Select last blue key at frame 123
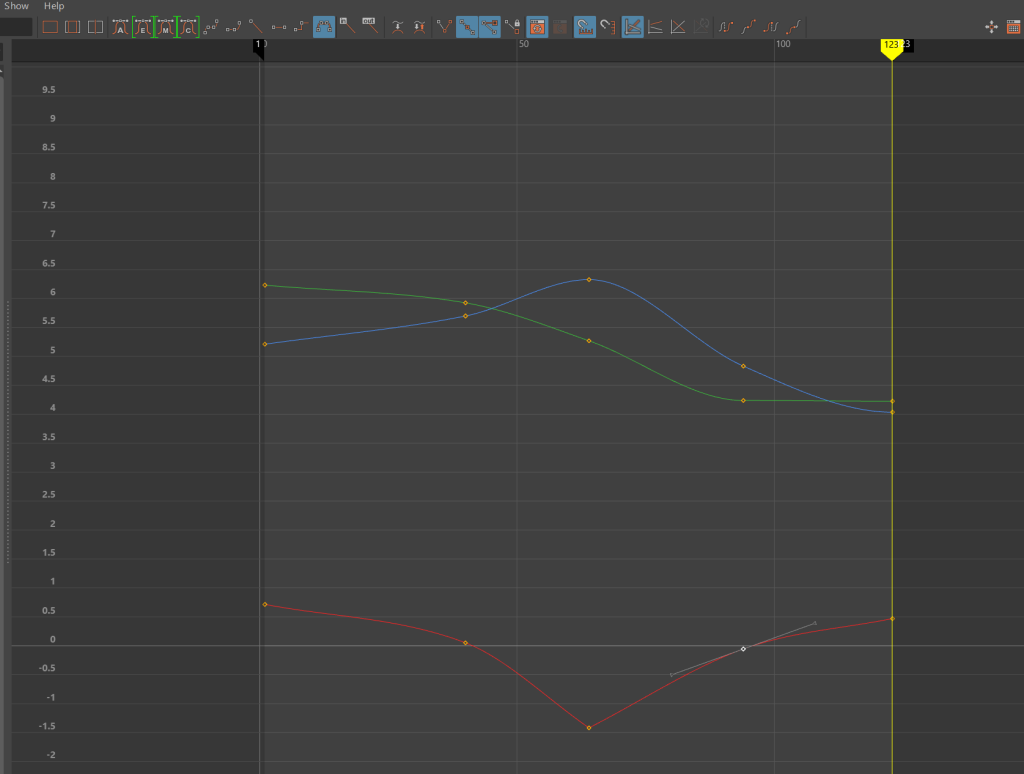This screenshot has width=1024, height=774. pos(892,412)
